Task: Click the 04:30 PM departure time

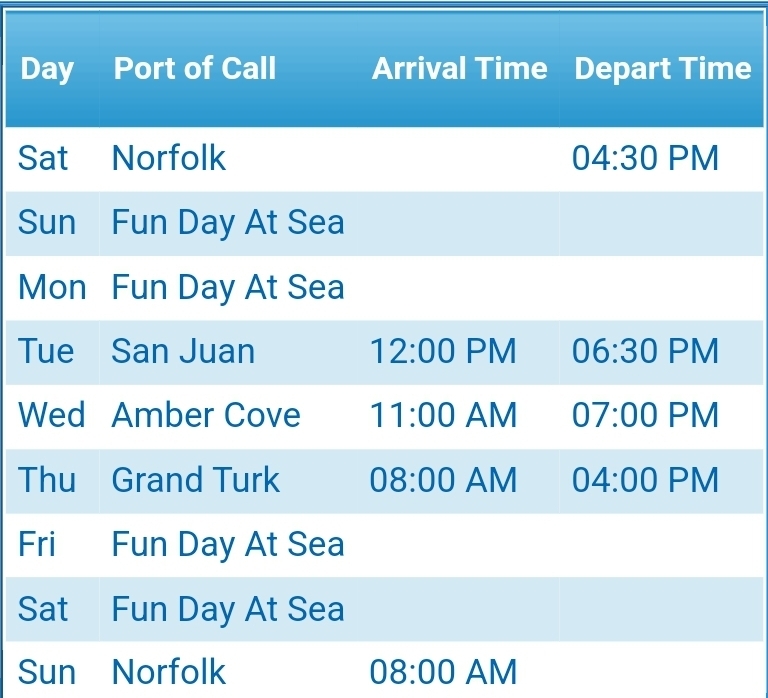Action: tap(645, 158)
